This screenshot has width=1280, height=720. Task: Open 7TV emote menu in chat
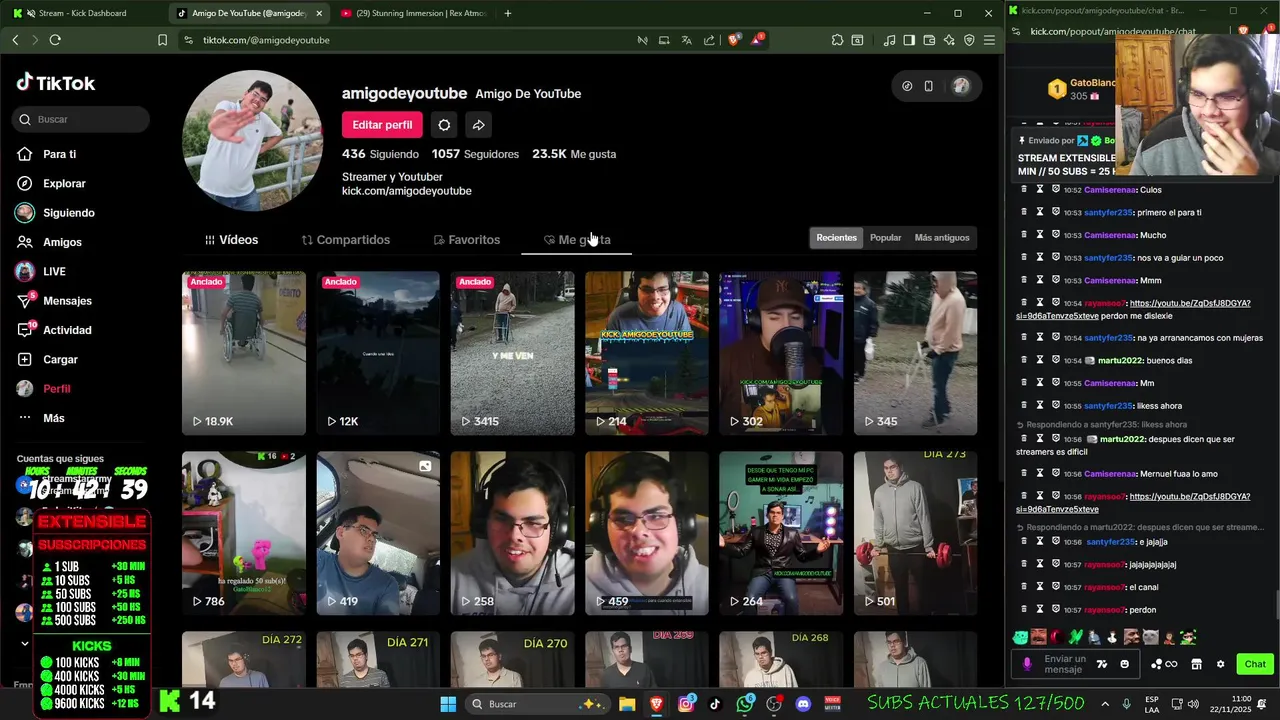coord(1102,664)
